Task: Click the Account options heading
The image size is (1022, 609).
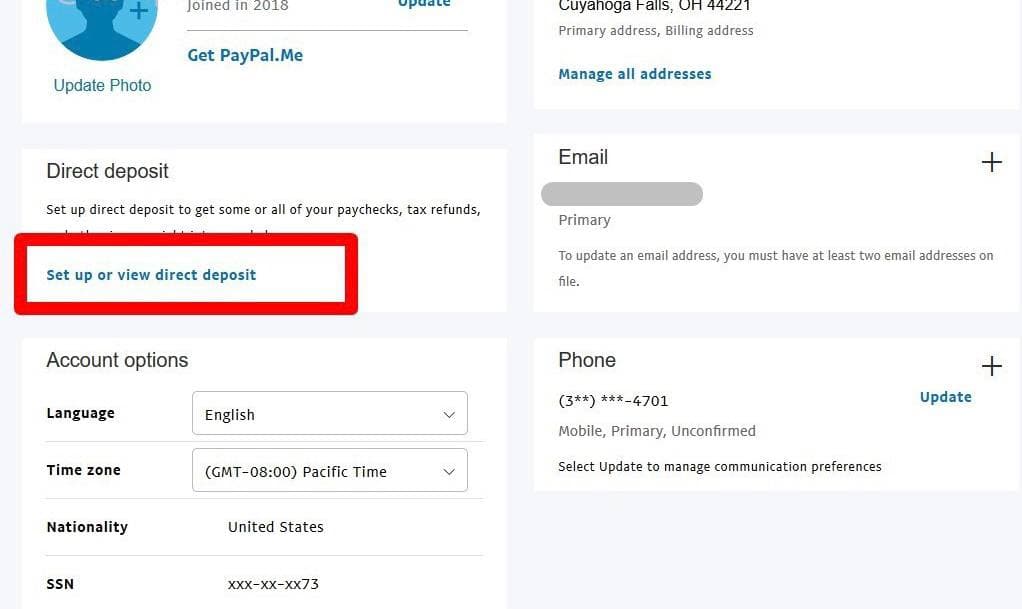Action: tap(117, 361)
